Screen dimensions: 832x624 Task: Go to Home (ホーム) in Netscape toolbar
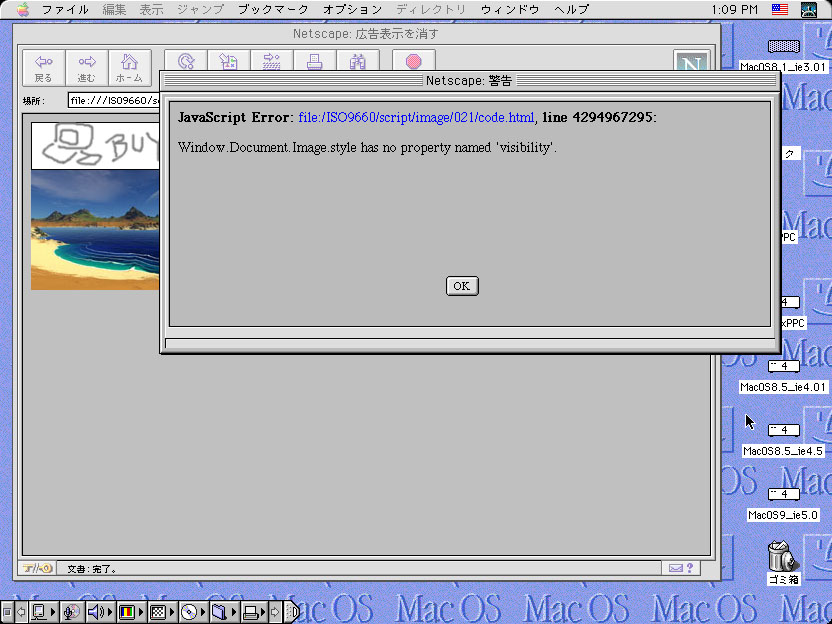click(129, 67)
